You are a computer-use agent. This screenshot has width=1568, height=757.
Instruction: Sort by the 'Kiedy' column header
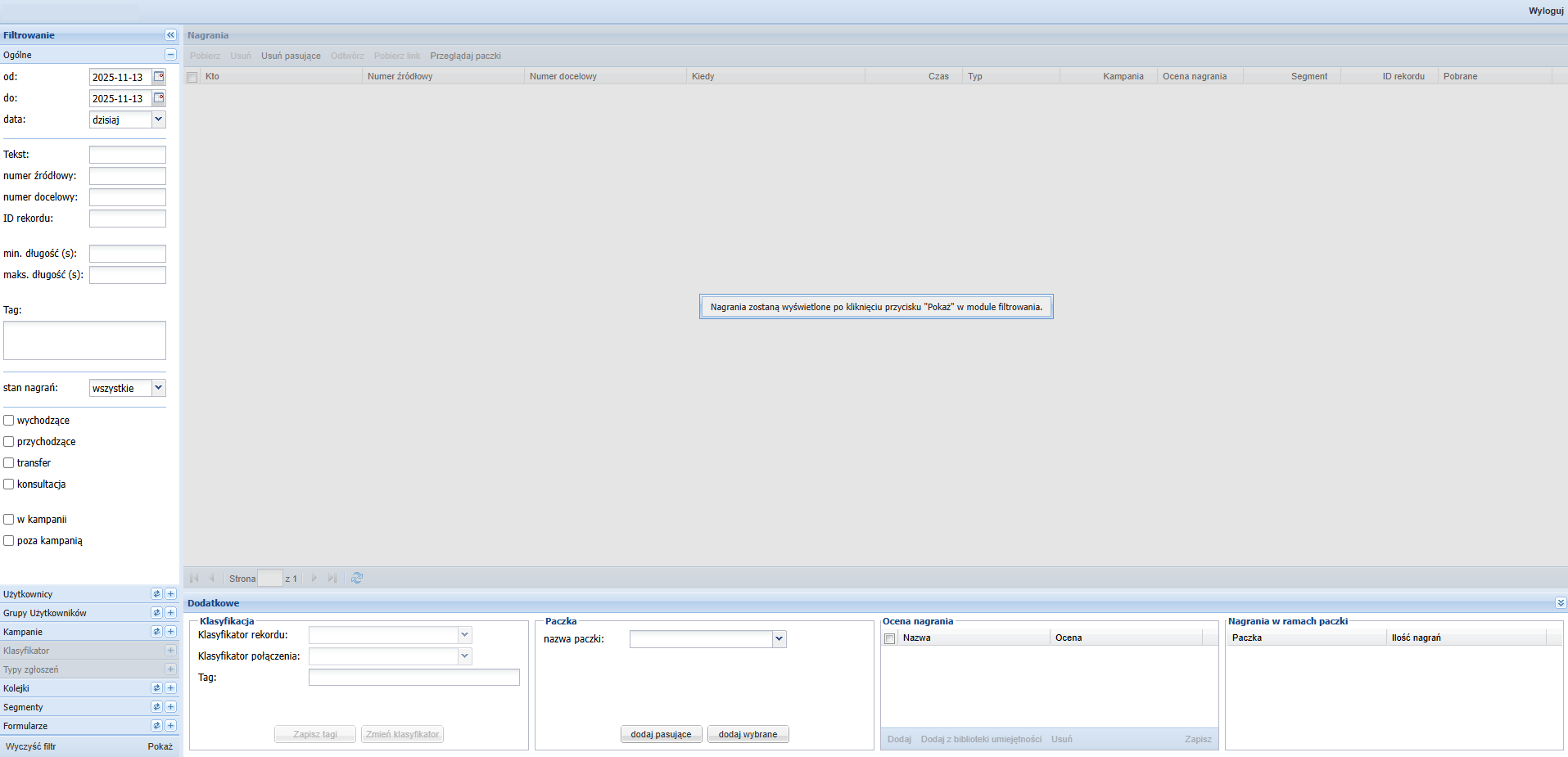775,76
